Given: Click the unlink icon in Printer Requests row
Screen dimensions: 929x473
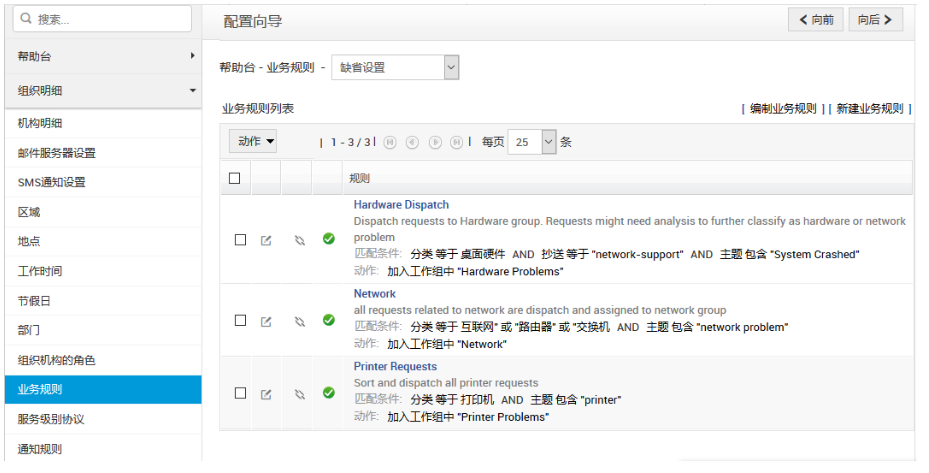Looking at the screenshot, I should [x=300, y=394].
